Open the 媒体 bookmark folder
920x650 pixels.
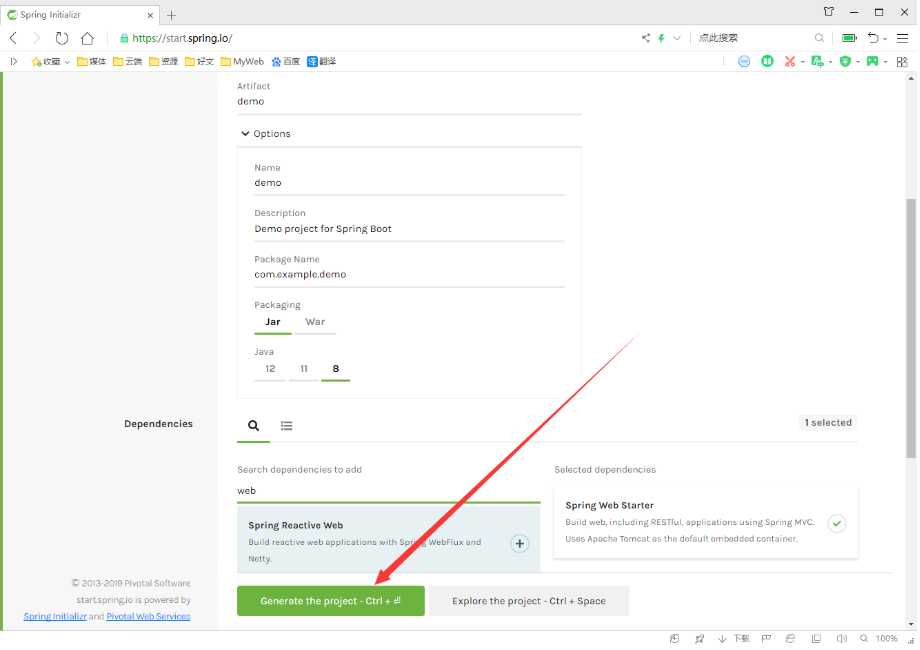92,61
